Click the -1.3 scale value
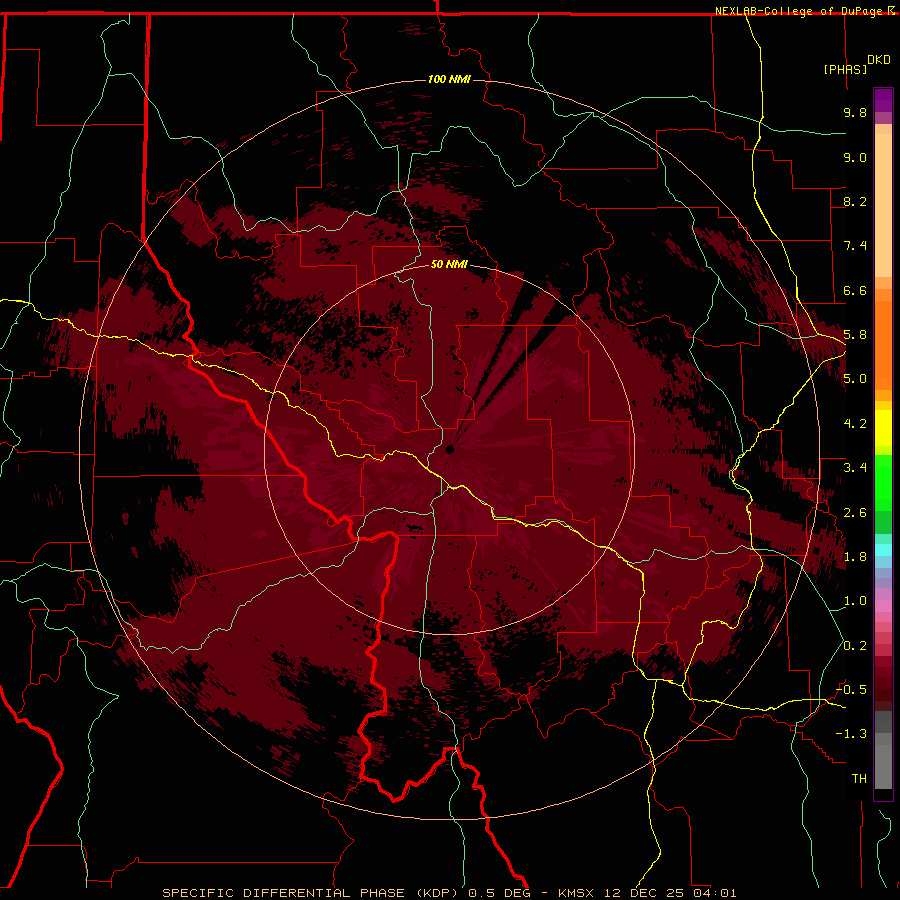The image size is (900, 900). (852, 734)
